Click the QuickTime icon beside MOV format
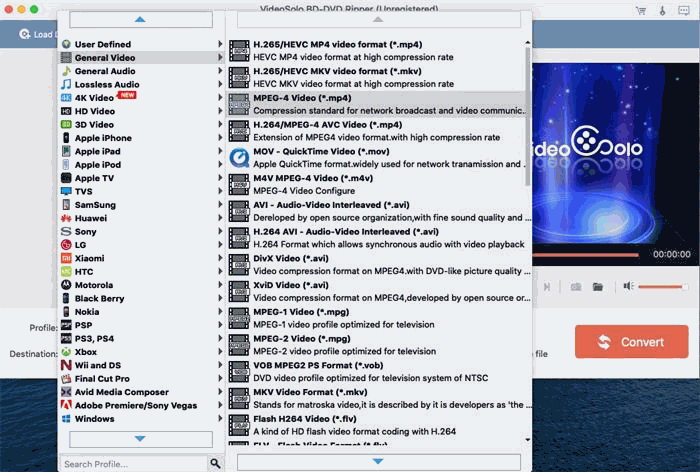The height and width of the screenshot is (472, 700). tap(239, 158)
